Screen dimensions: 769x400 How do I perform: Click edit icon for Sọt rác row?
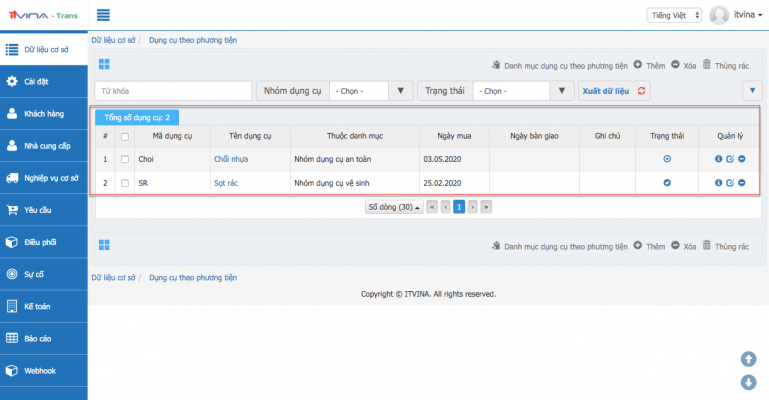(x=730, y=183)
